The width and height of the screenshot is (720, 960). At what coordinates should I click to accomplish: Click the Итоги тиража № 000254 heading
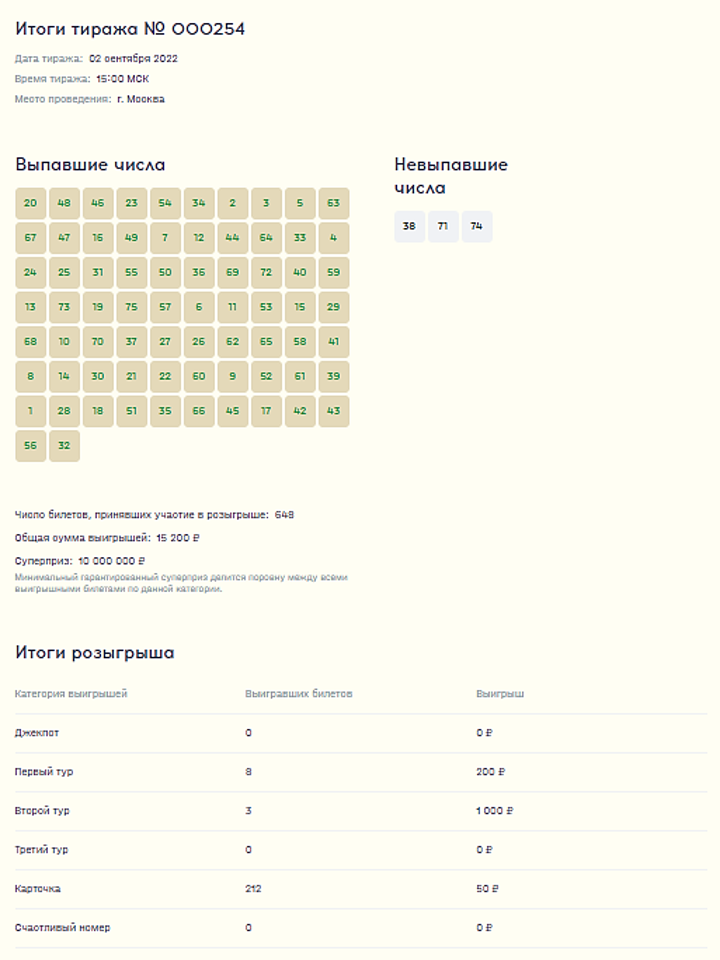pos(130,29)
